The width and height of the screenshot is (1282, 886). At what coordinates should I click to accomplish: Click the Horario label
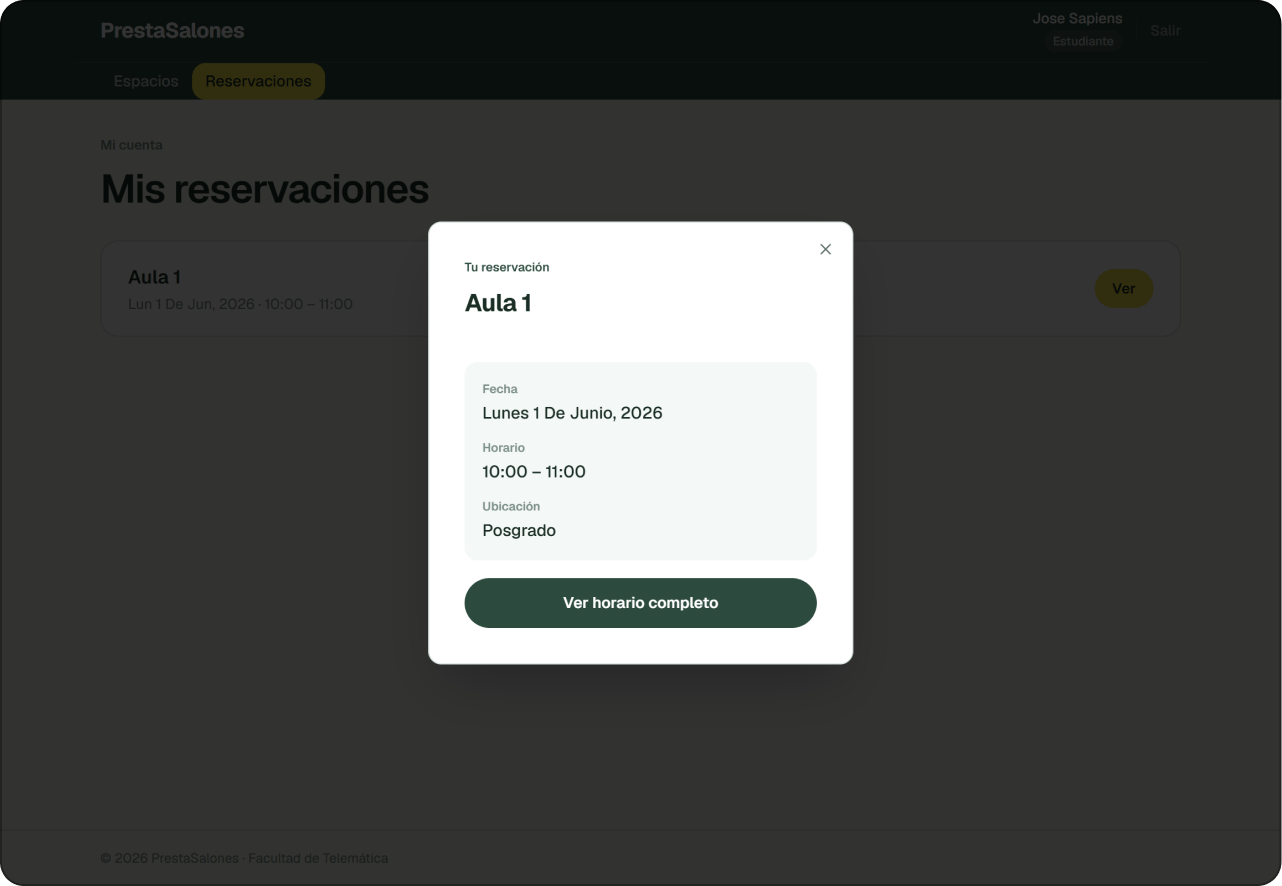click(504, 448)
